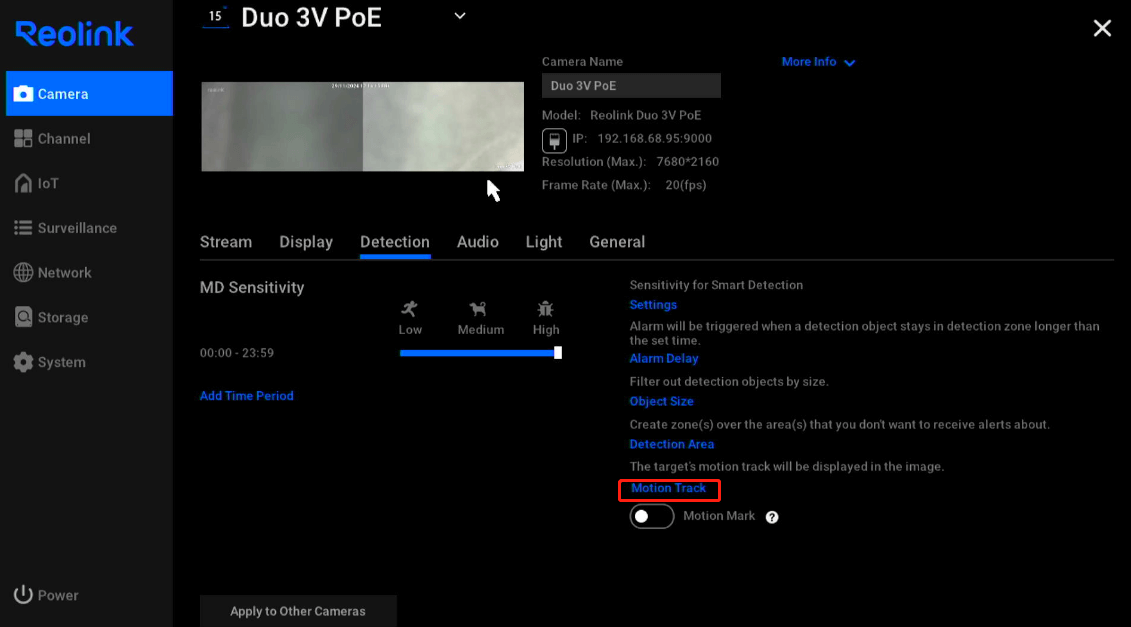Go to IoT in the sidebar
This screenshot has height=627, width=1131.
tap(89, 183)
